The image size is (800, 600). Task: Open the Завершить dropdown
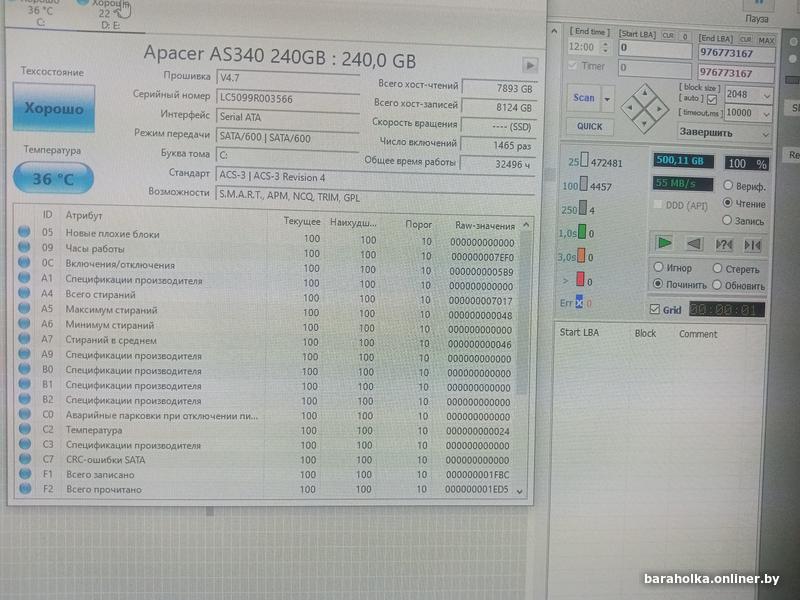coord(723,133)
